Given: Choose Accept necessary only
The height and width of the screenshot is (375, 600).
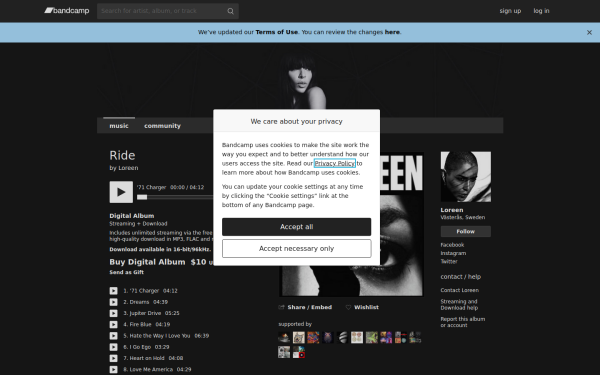Looking at the screenshot, I should 297,249.
